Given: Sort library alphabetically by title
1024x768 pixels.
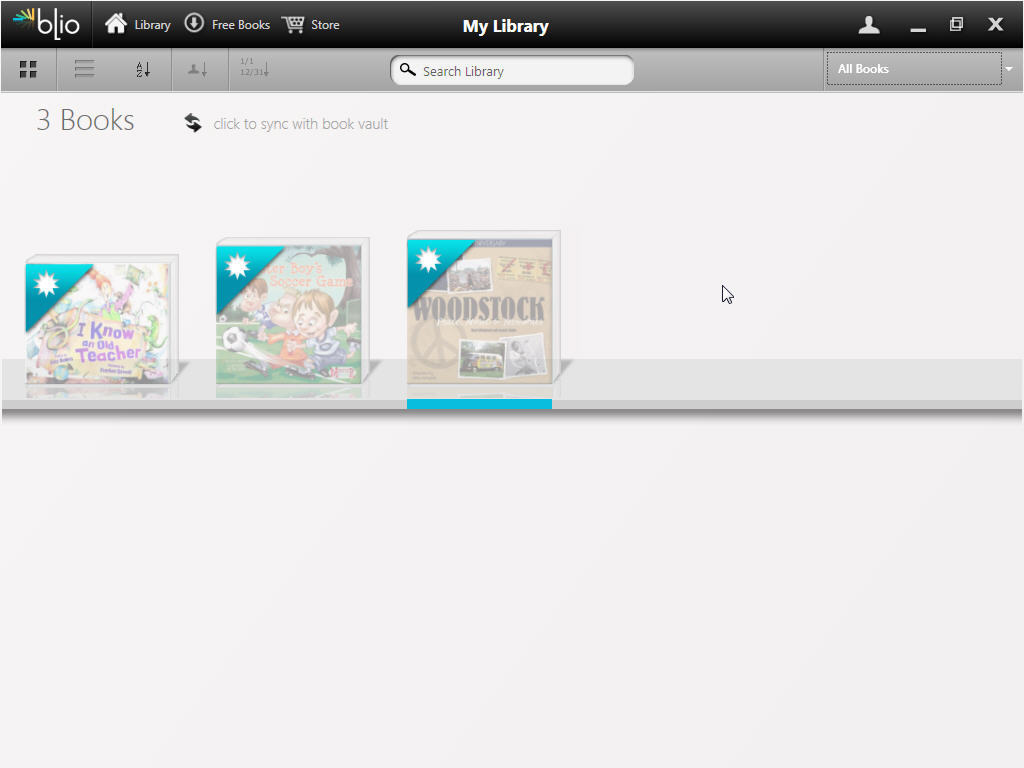Looking at the screenshot, I should [x=143, y=69].
